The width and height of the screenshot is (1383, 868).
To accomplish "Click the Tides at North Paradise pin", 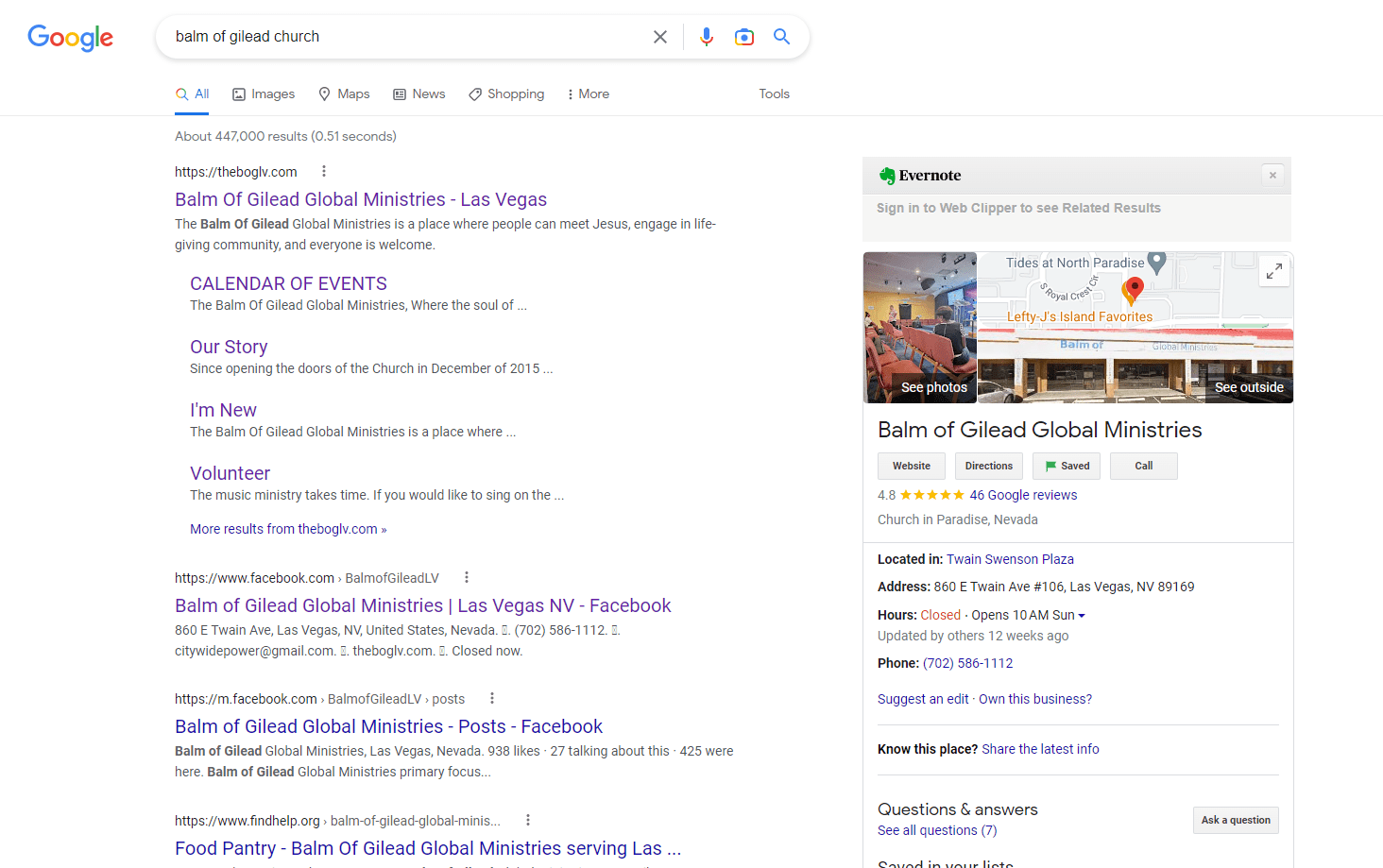I will (1156, 262).
